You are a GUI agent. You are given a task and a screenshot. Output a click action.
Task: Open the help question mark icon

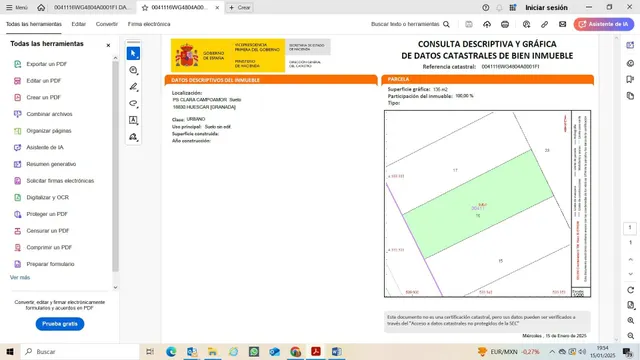tap(486, 7)
